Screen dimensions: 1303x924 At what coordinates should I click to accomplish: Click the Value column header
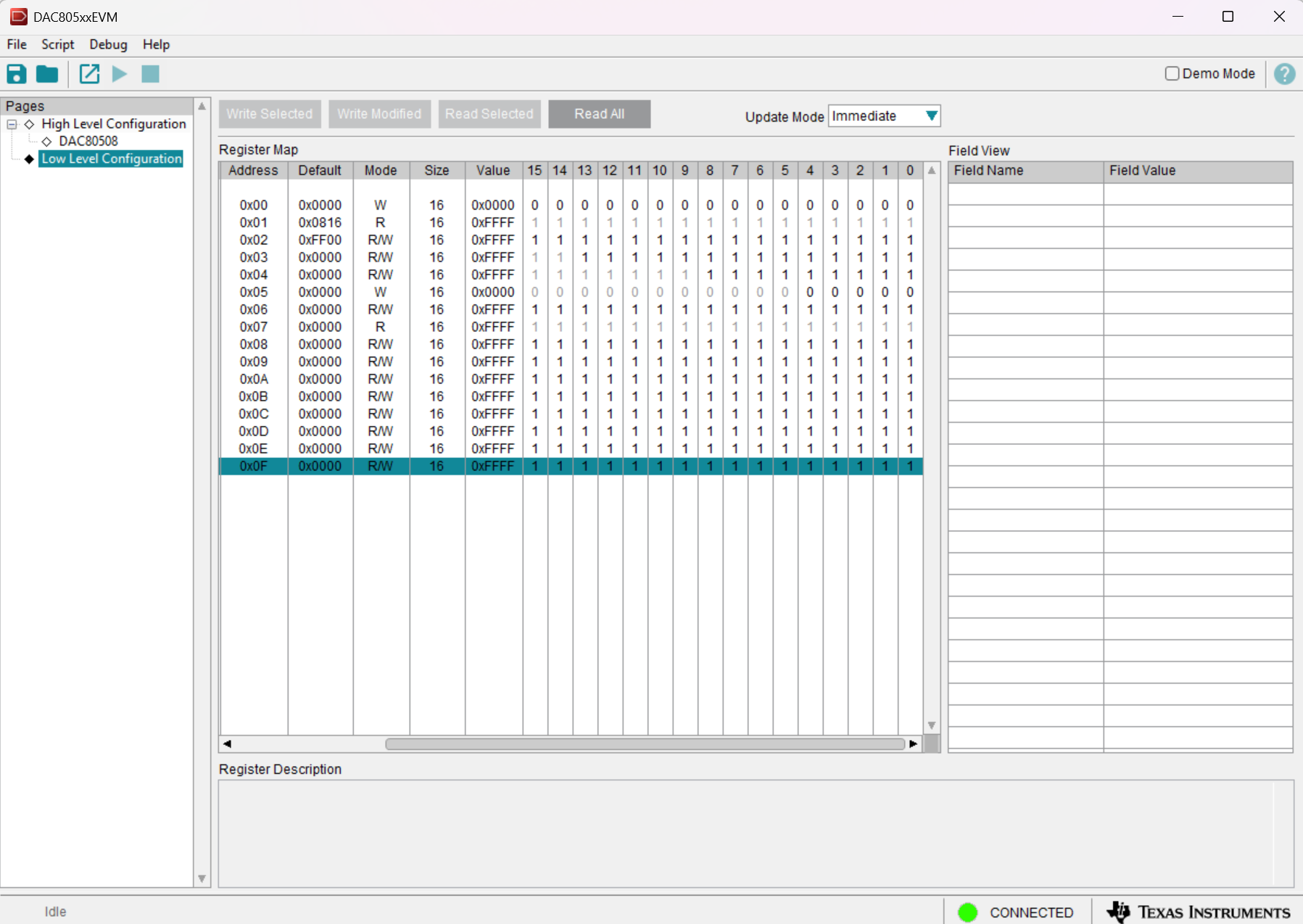pyautogui.click(x=494, y=170)
